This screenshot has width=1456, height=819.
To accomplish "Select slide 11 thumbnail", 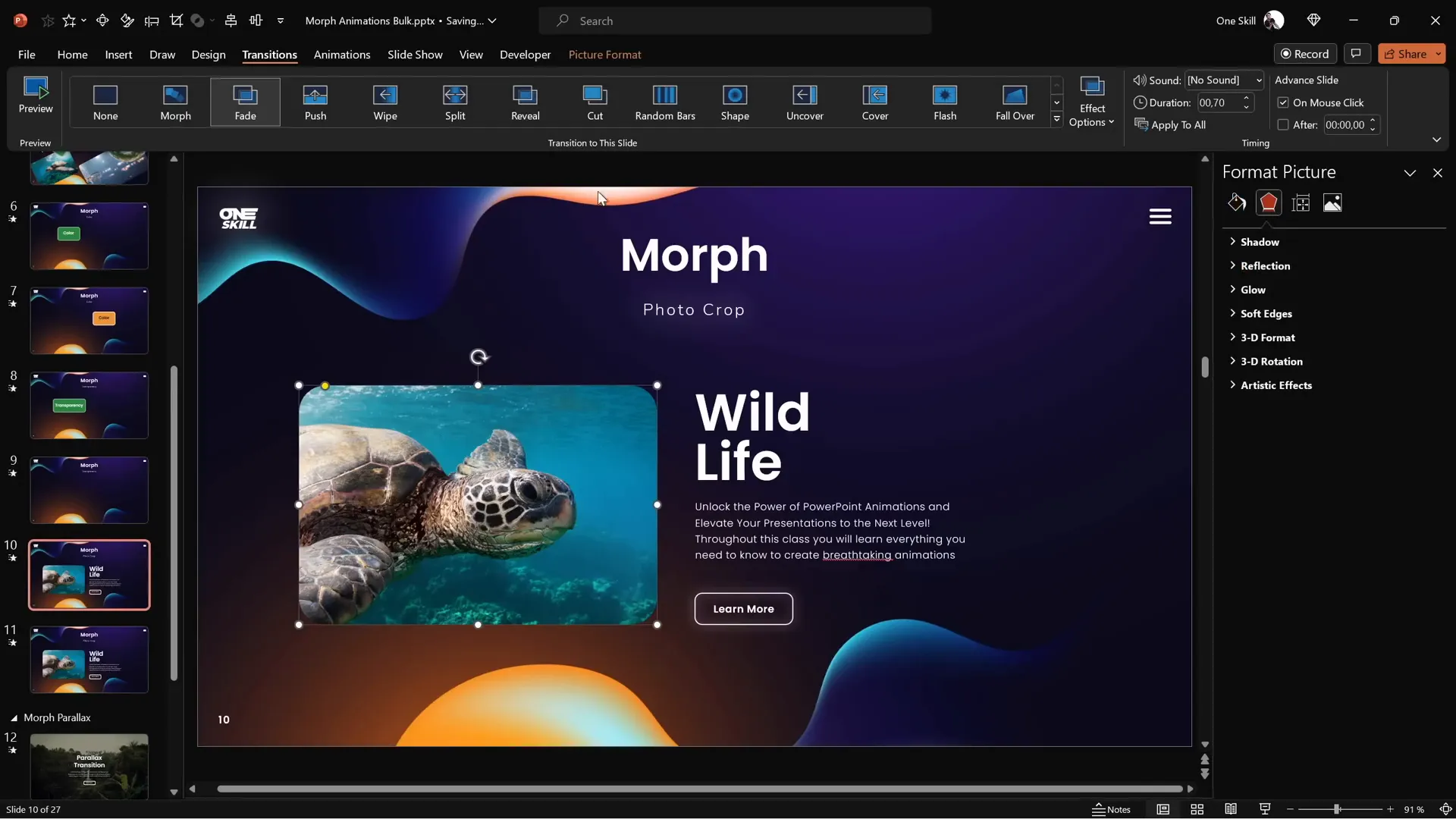I will point(89,660).
